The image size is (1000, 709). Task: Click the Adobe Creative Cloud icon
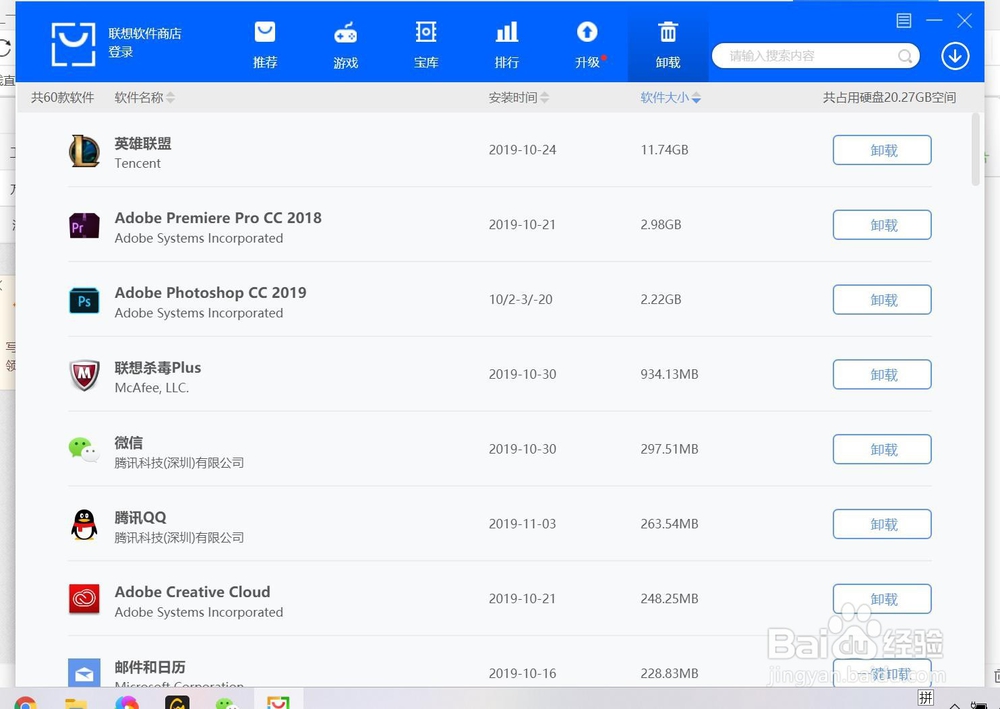tap(84, 599)
